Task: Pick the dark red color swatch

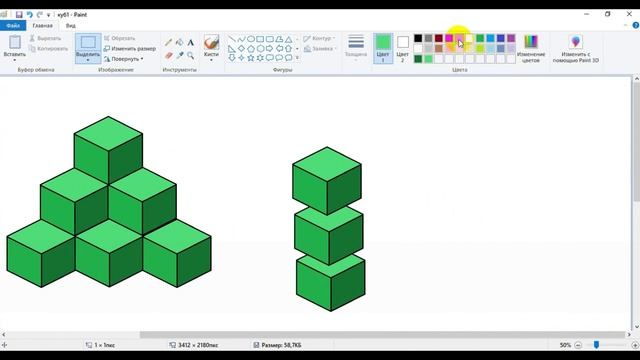Action: click(439, 38)
